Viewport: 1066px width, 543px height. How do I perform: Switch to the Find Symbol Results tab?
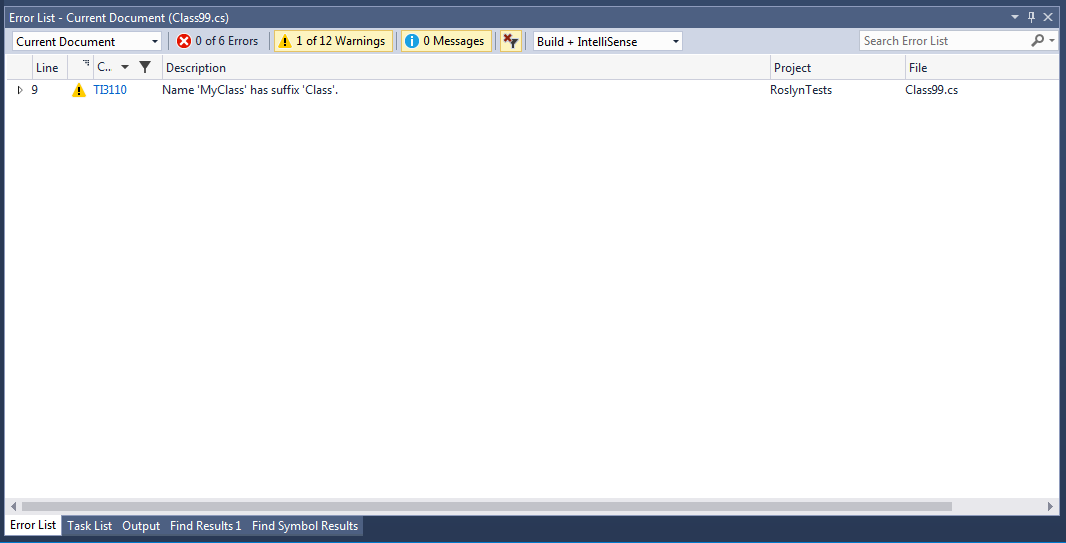pos(305,526)
